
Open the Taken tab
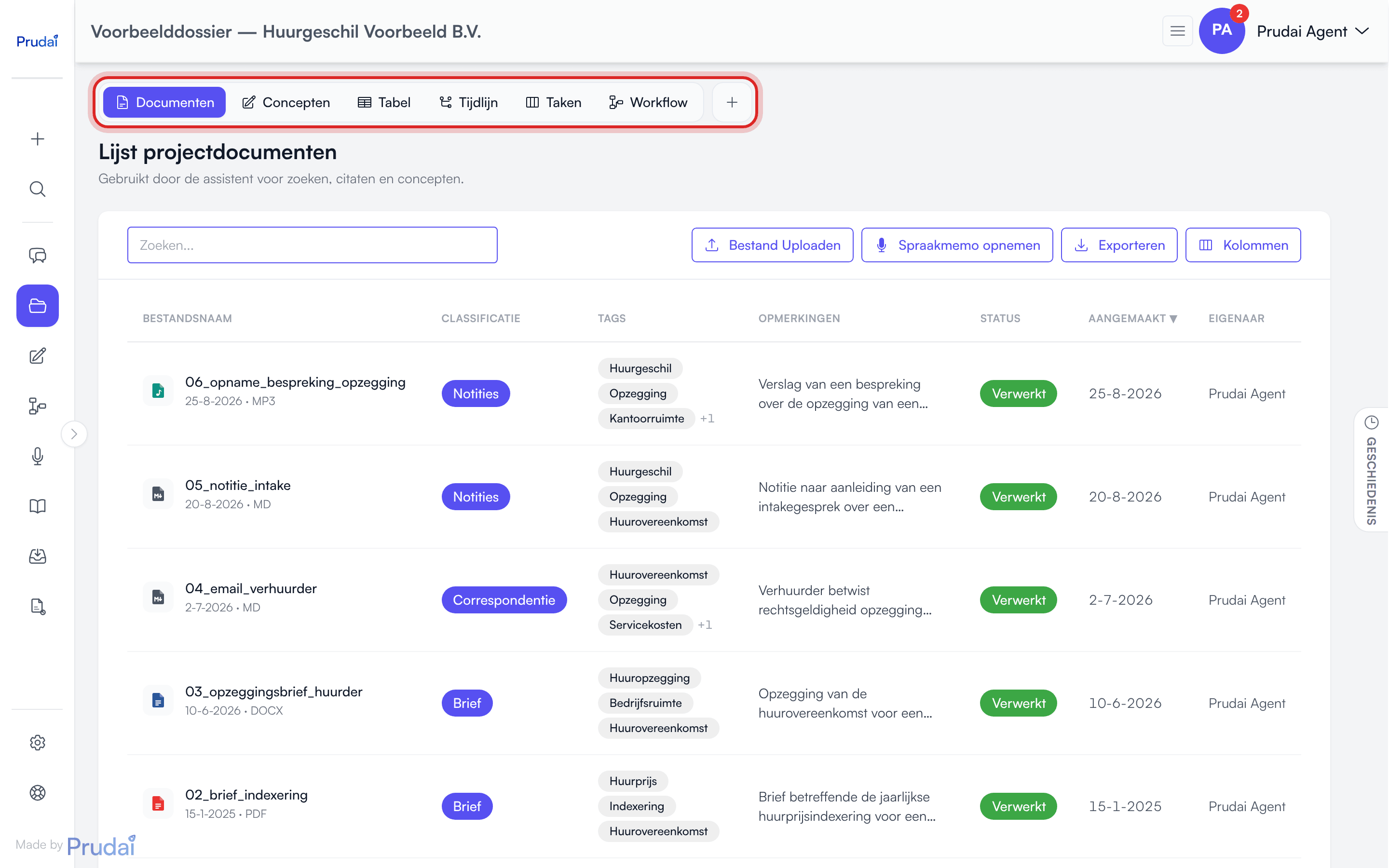553,102
